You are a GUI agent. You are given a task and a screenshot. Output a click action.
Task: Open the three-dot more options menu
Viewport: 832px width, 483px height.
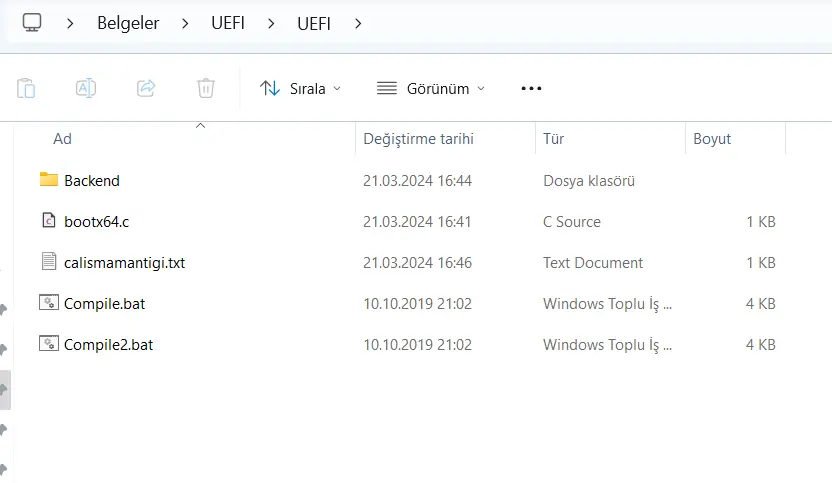click(531, 89)
